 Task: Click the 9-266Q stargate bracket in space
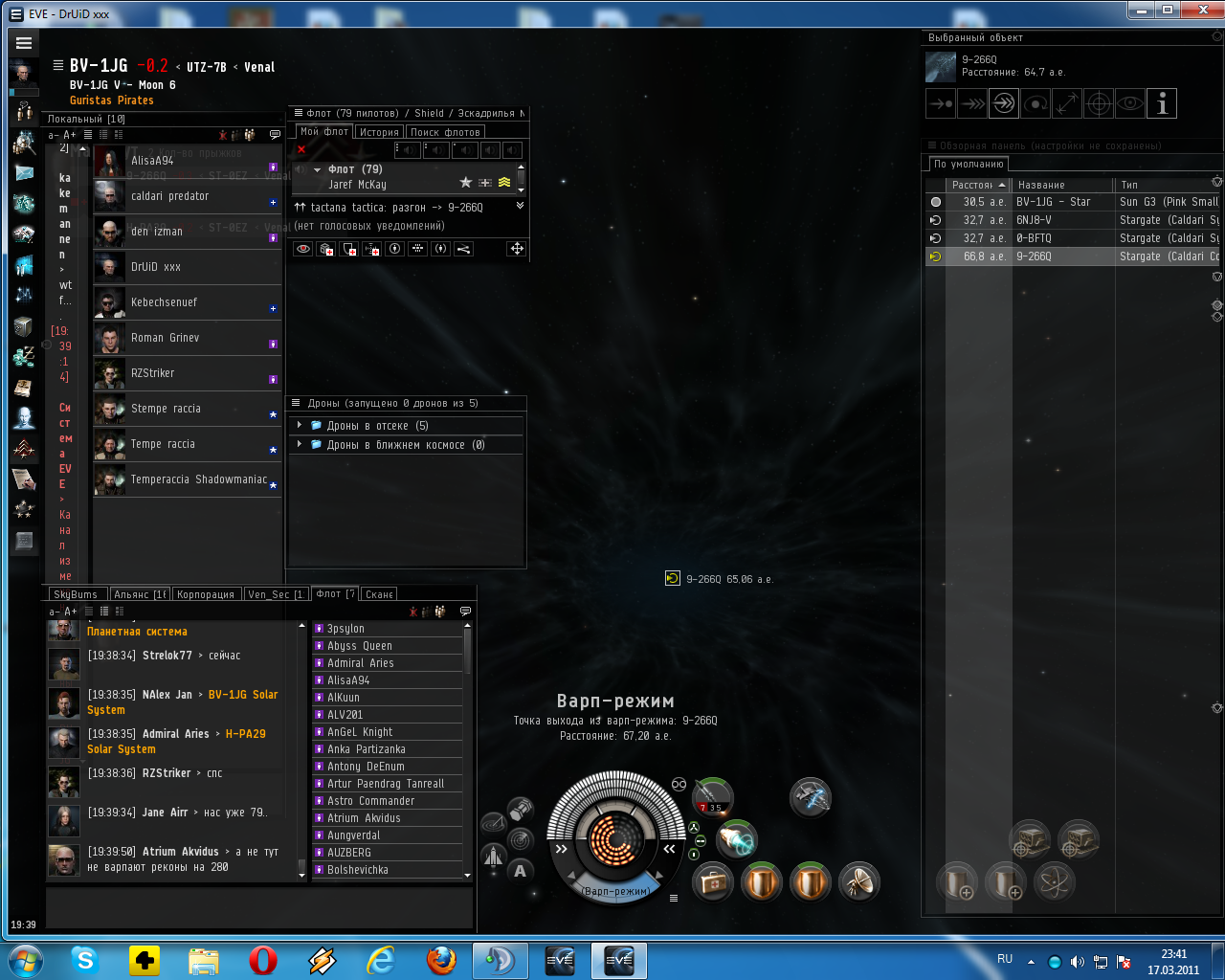tap(673, 578)
